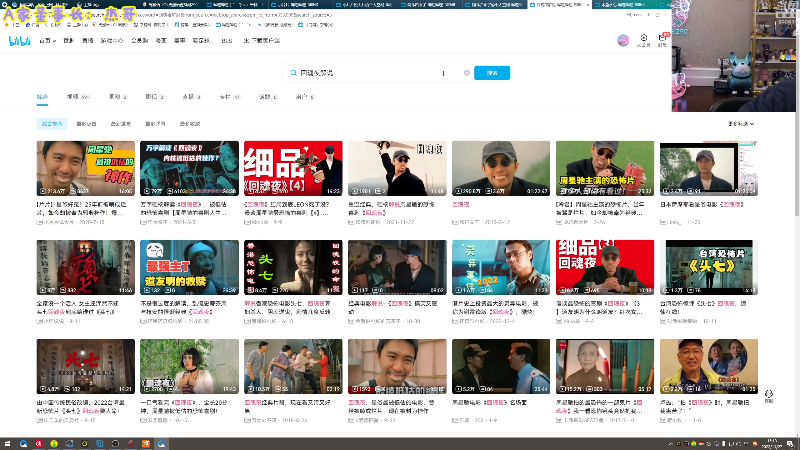Open the 更多筛选 dropdown at right

pyautogui.click(x=740, y=124)
